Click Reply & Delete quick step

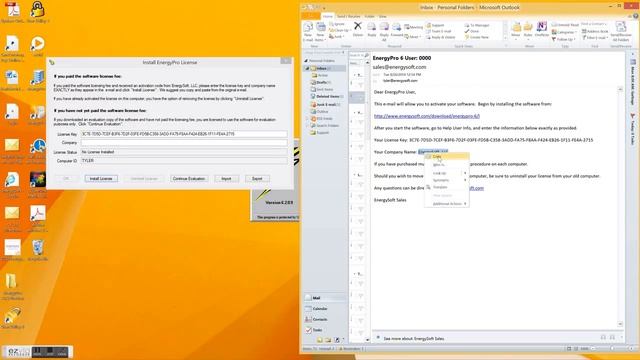point(440,37)
